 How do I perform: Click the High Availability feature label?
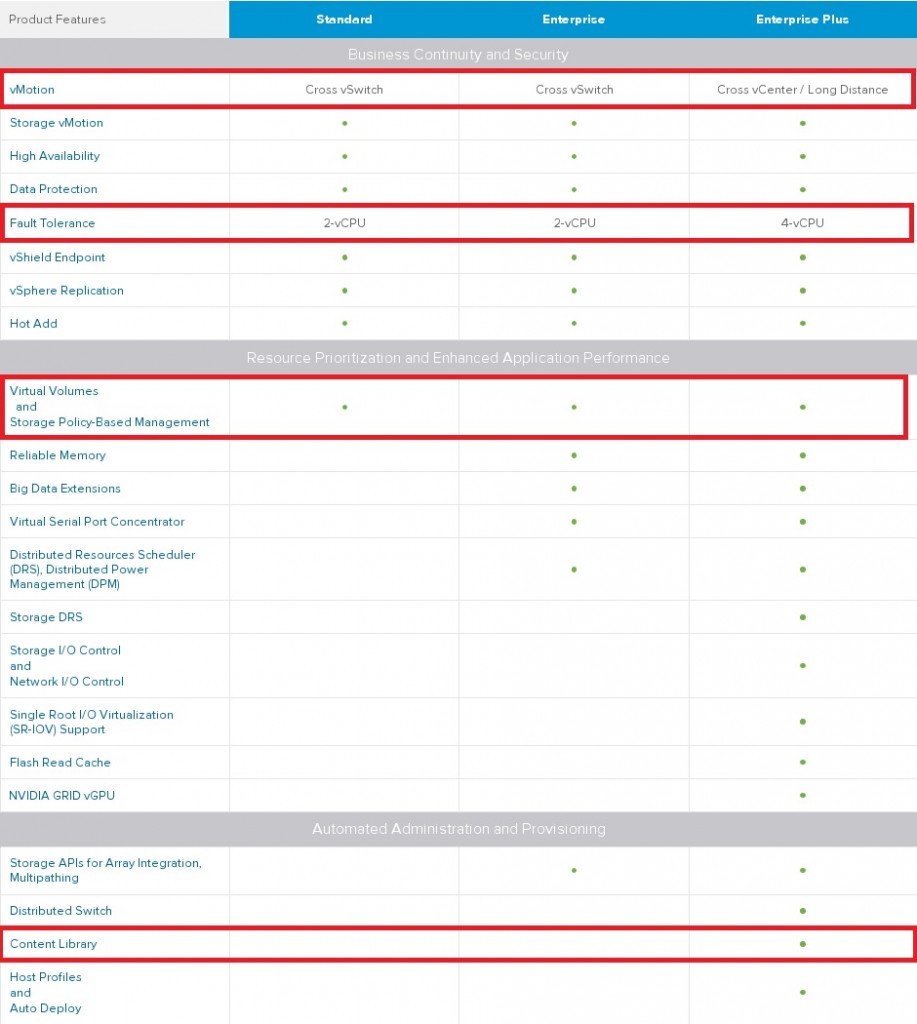pos(54,156)
